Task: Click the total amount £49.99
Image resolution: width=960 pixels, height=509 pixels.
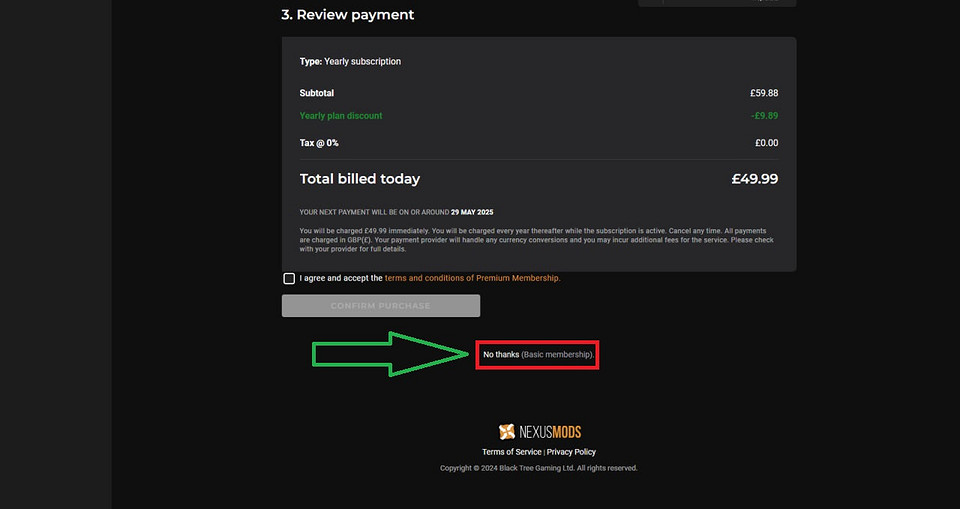Action: pos(754,179)
